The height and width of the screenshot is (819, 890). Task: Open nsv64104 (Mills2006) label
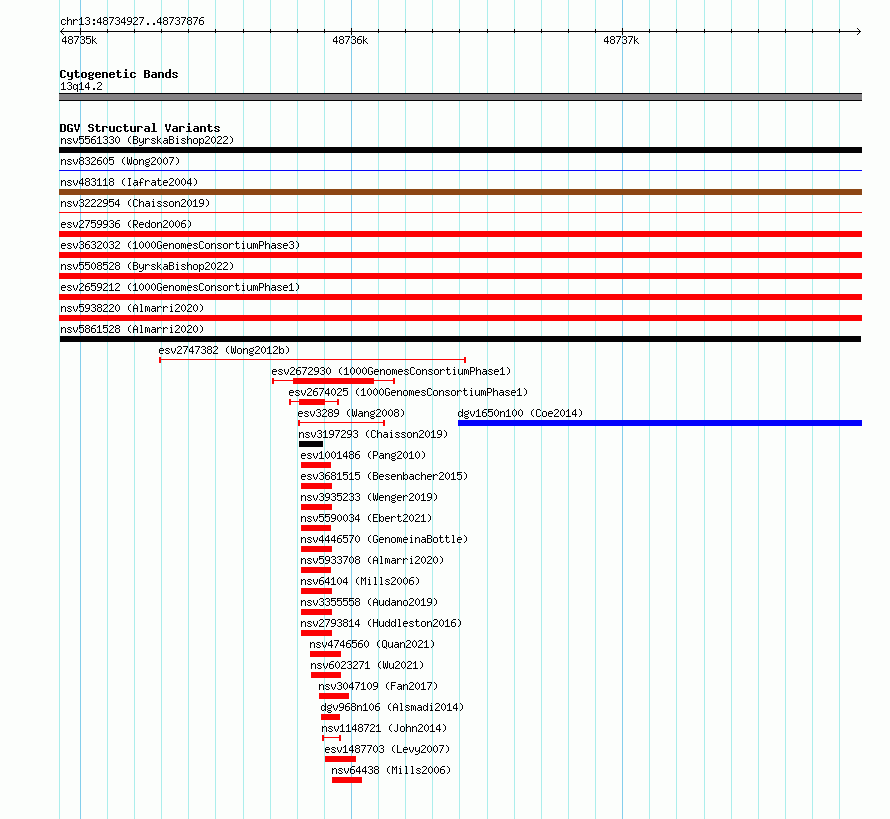(x=360, y=581)
